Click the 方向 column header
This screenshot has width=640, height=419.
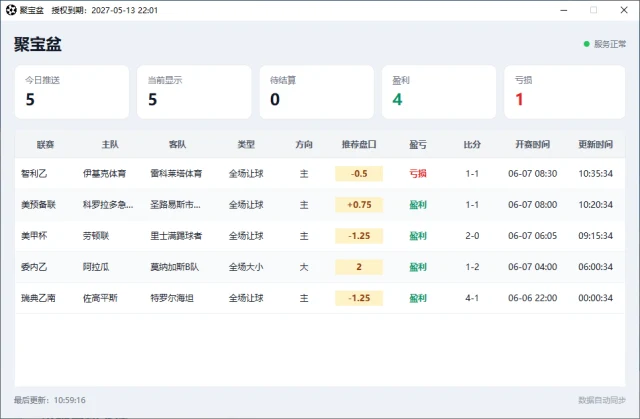click(x=304, y=144)
